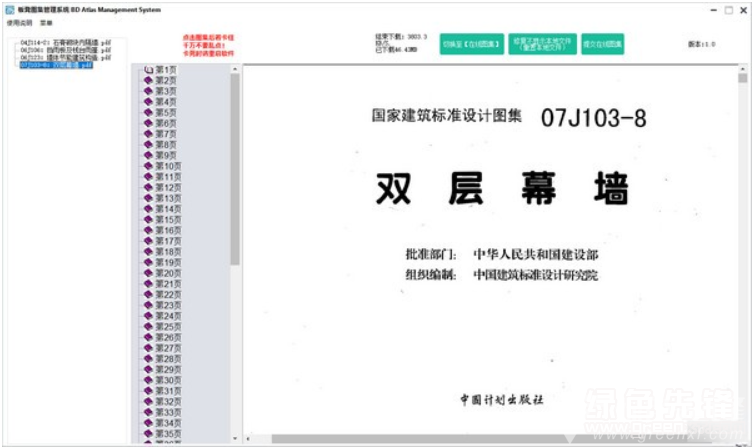754x448 pixels.
Task: Click the horizontal scrollbar left arrow
Action: pos(248,439)
